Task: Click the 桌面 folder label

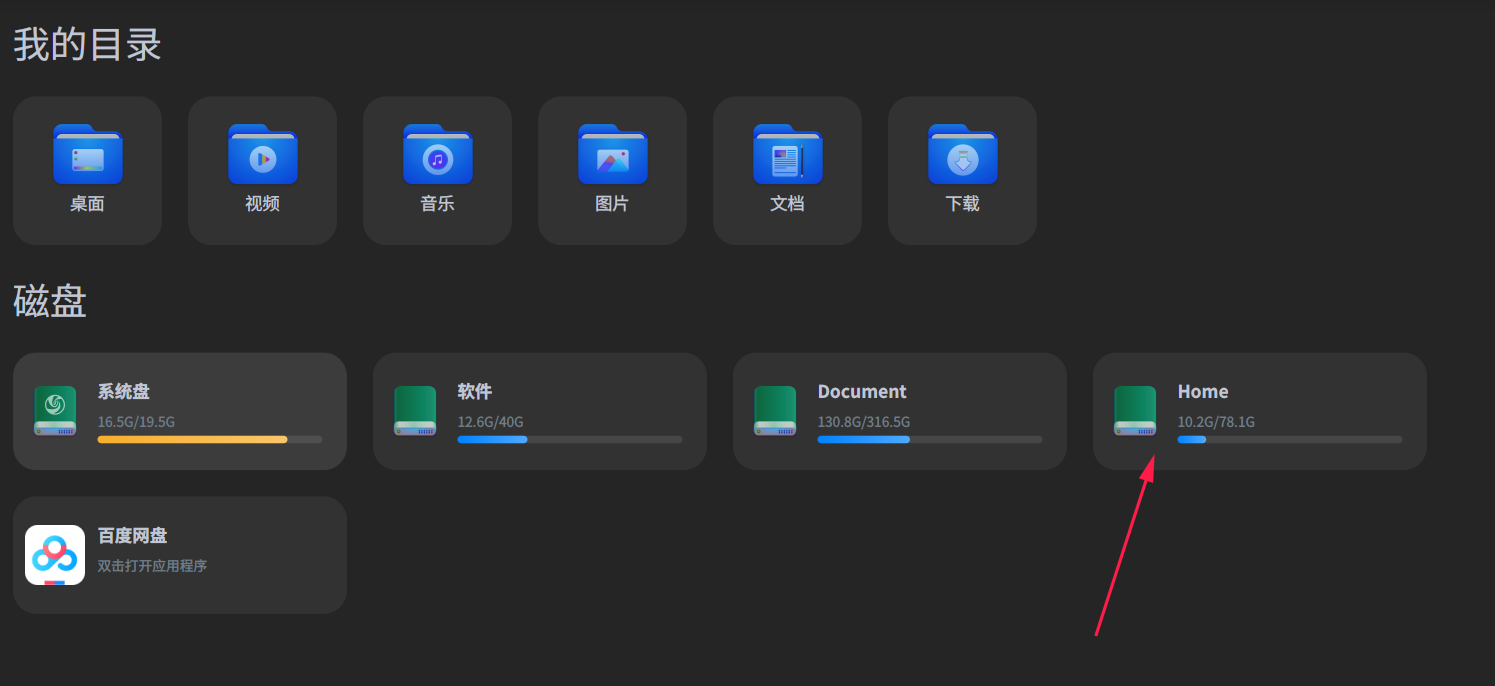Action: tap(88, 204)
